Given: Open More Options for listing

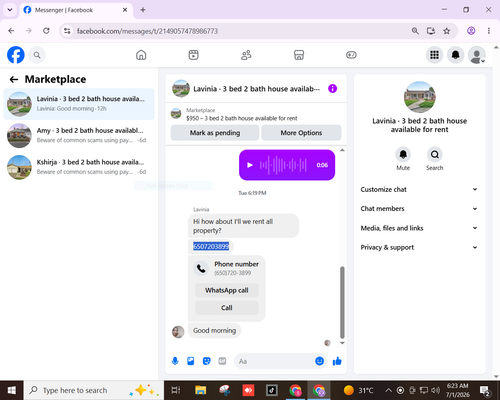Looking at the screenshot, I should 301,133.
